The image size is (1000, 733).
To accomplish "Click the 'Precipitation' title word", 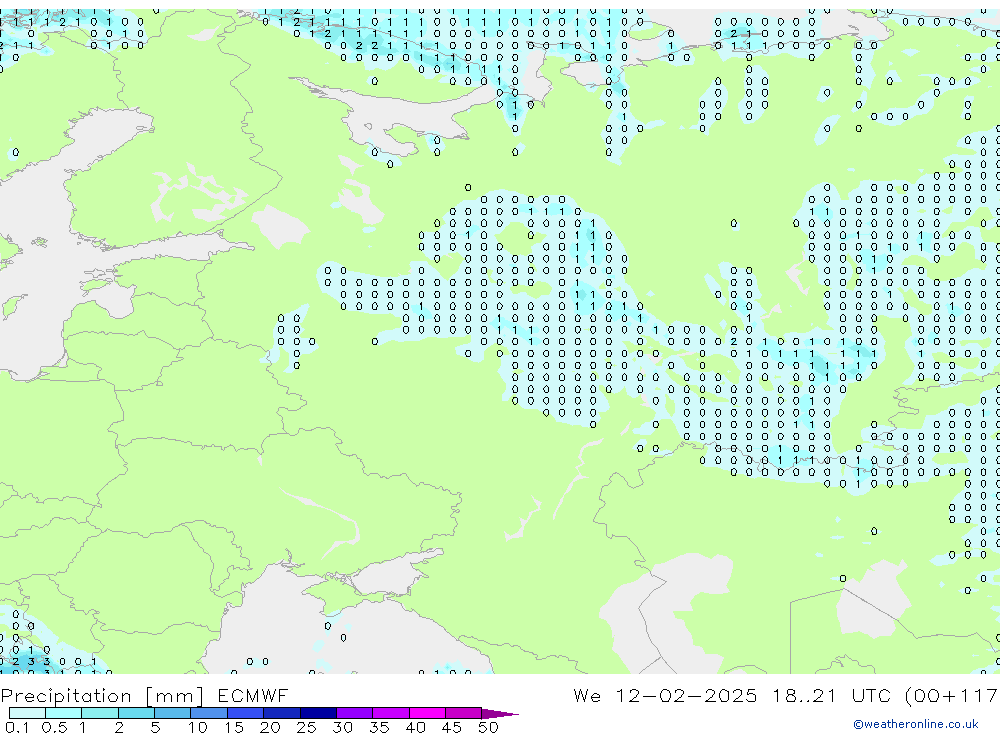I will pos(66,695).
